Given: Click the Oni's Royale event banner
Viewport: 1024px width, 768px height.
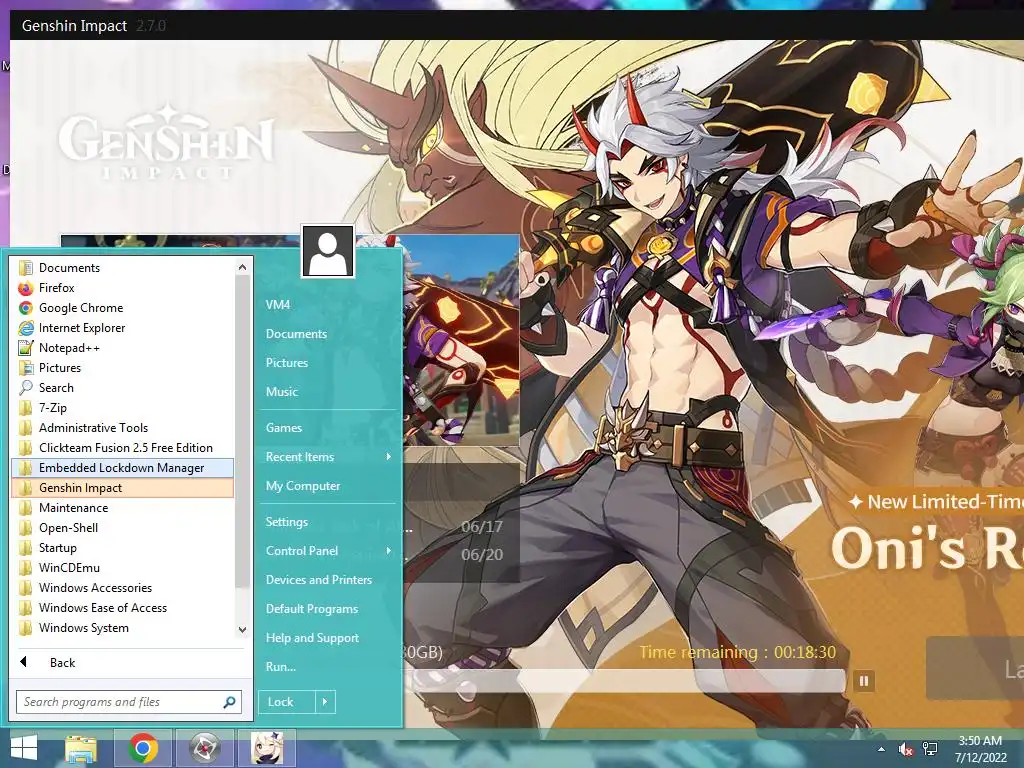Looking at the screenshot, I should point(927,547).
